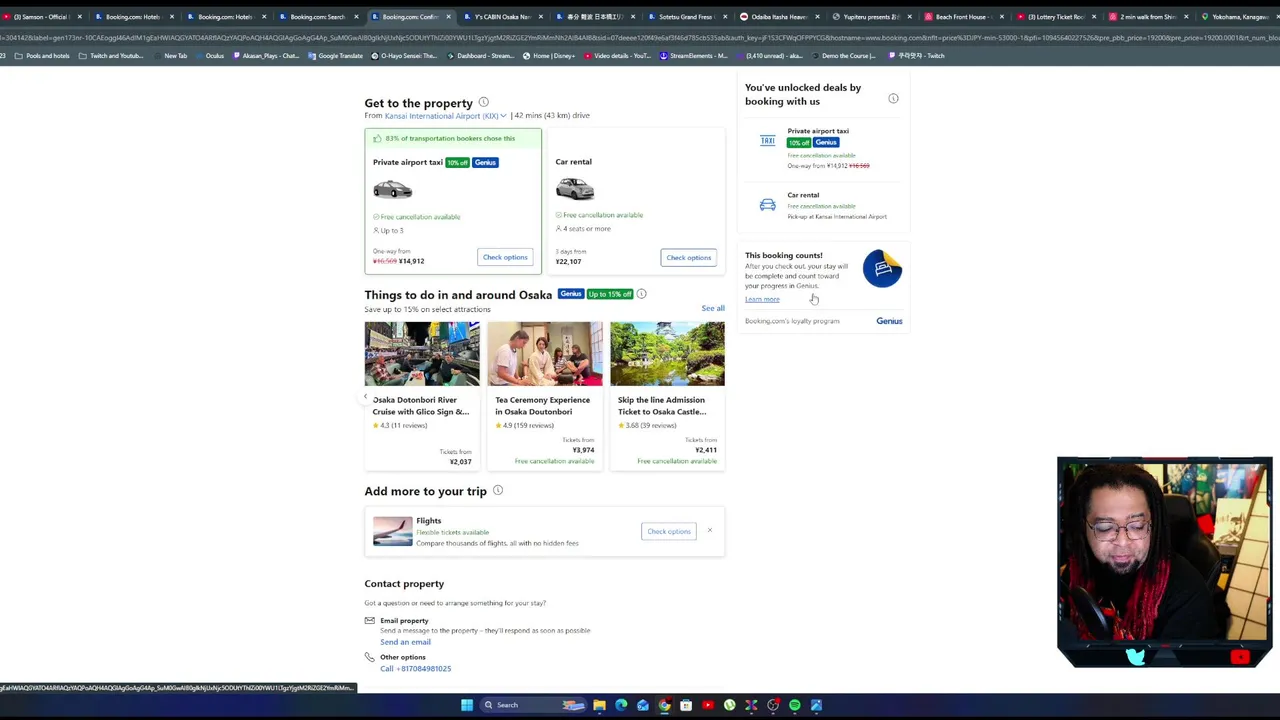Open Google Translate bookmark

[x=335, y=56]
